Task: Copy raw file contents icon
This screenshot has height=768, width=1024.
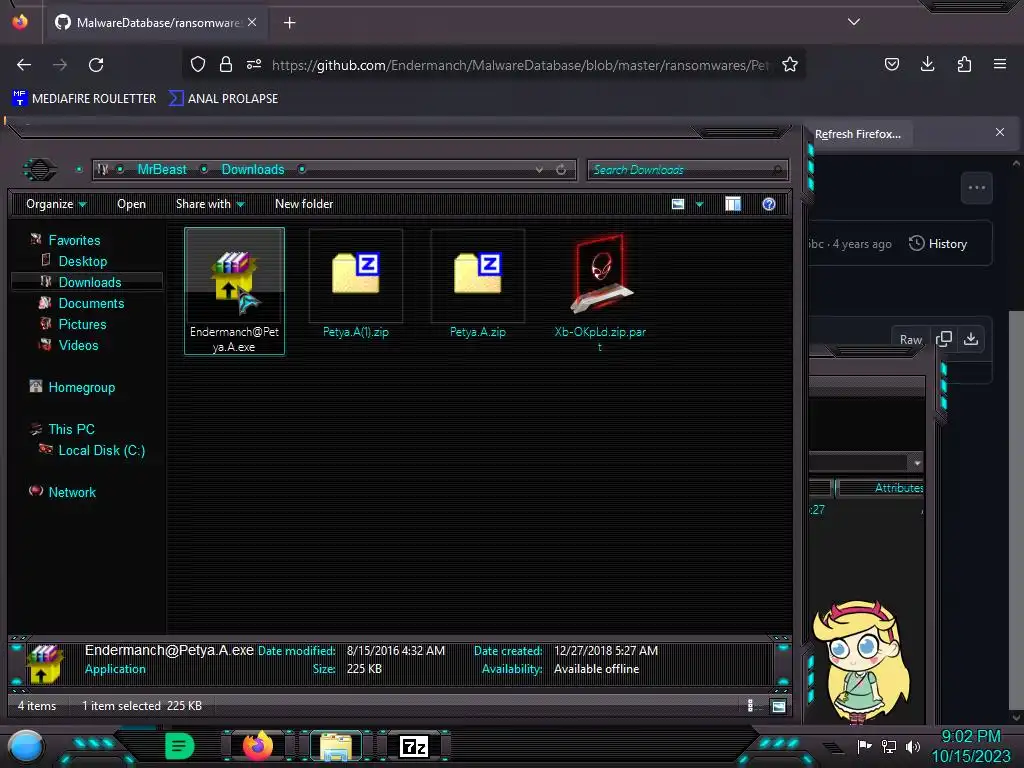Action: tap(944, 339)
